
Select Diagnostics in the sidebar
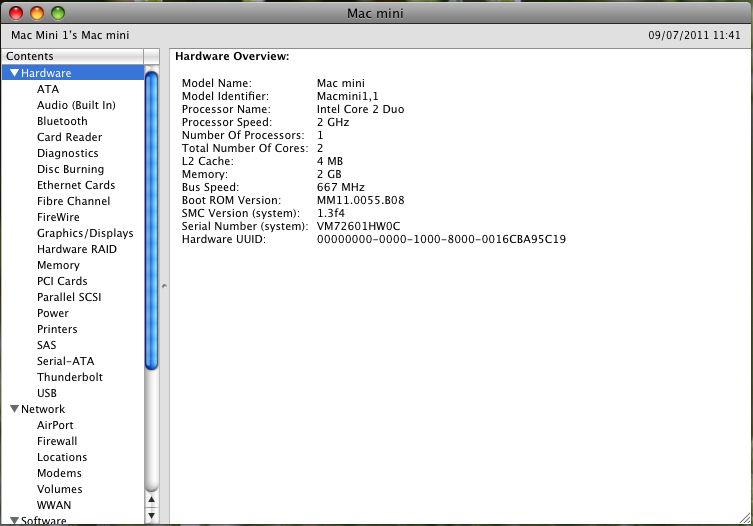pyautogui.click(x=68, y=153)
